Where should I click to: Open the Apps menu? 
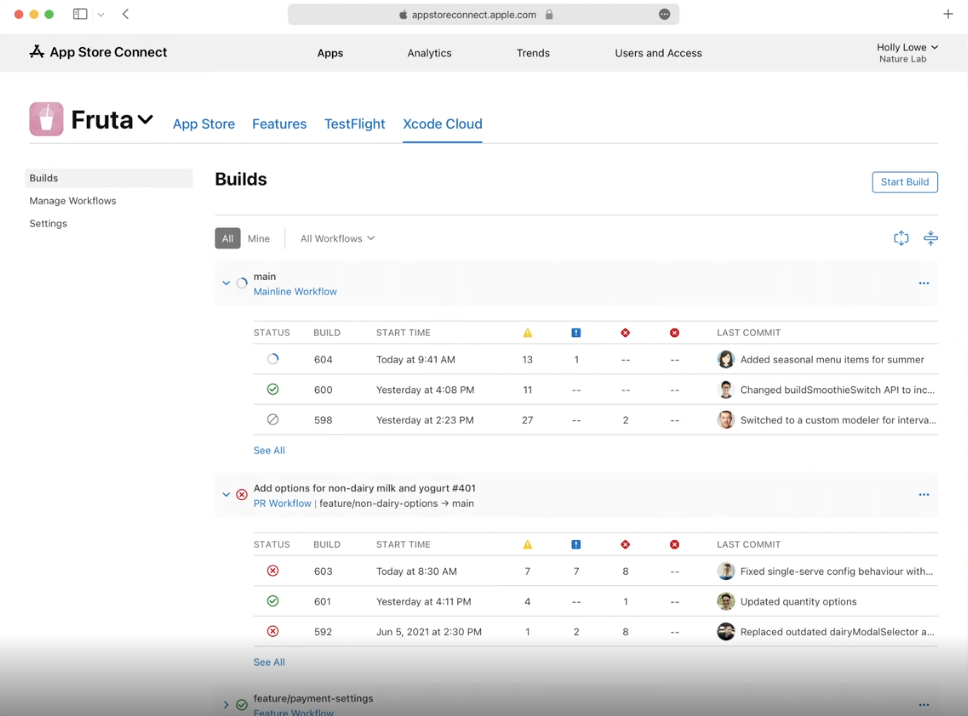[x=330, y=53]
